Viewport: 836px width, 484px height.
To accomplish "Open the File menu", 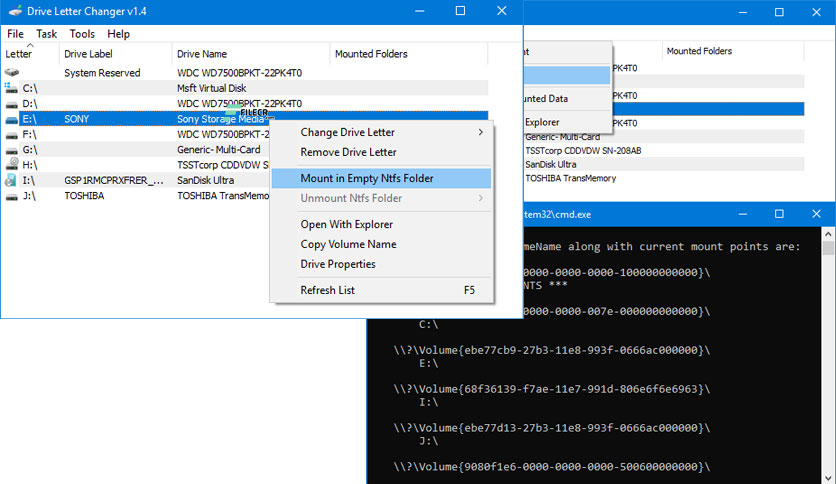I will pos(15,34).
